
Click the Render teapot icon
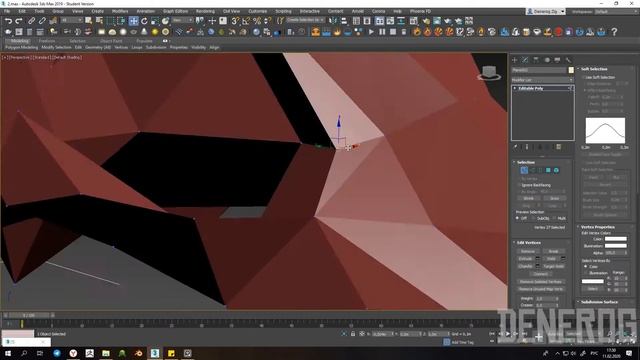pos(447,21)
